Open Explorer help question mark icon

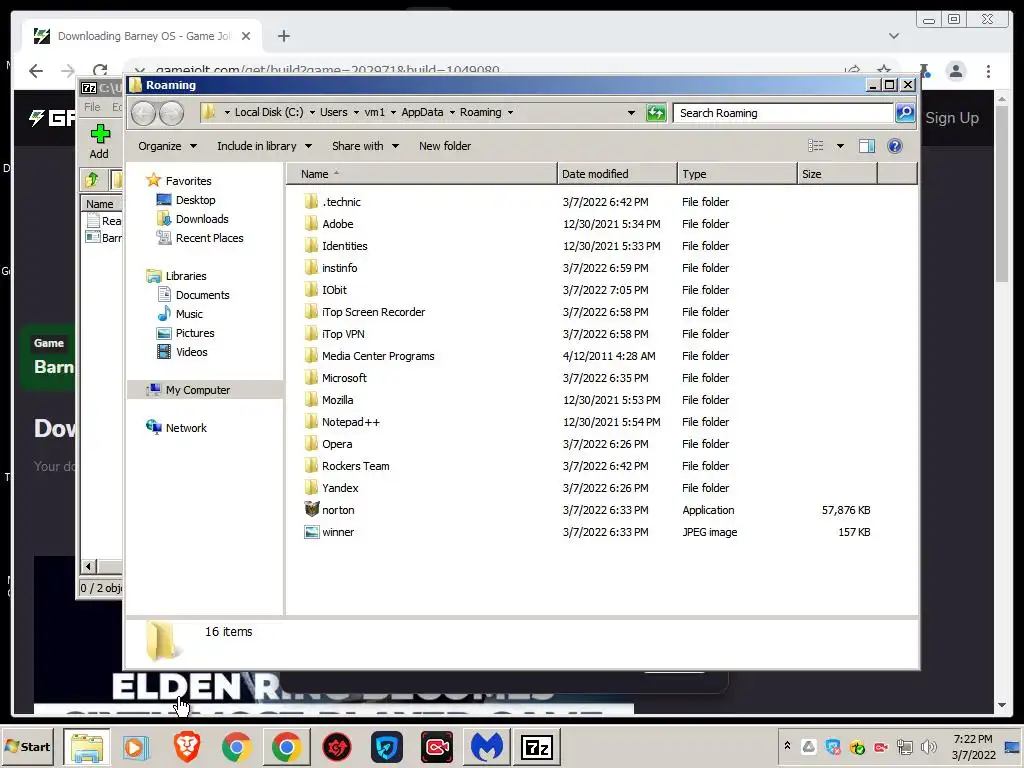coord(895,146)
